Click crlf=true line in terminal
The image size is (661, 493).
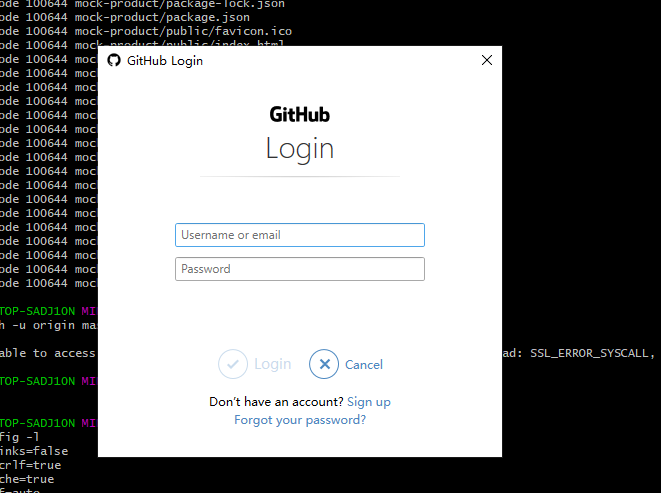point(30,465)
